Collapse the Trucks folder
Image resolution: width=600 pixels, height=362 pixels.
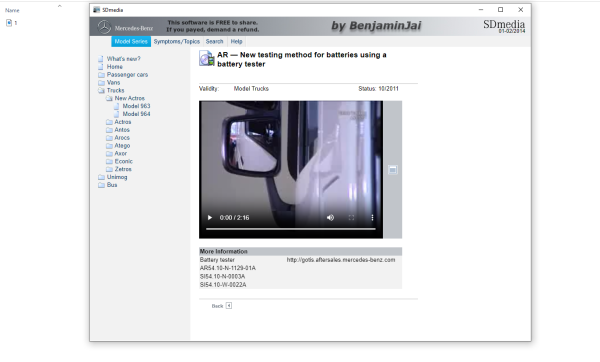click(115, 90)
